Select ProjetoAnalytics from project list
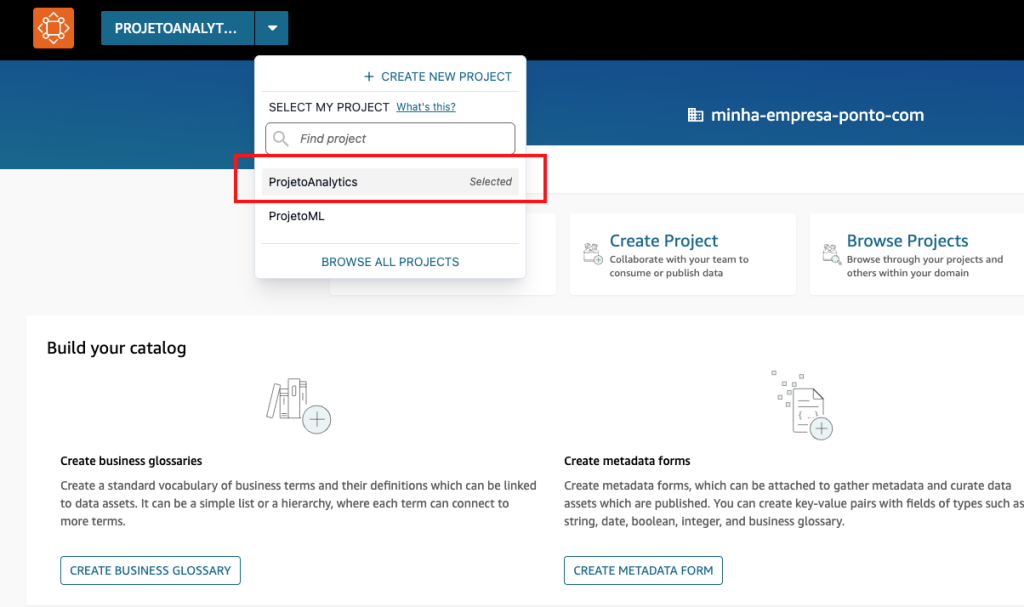The image size is (1024, 607). pos(390,182)
